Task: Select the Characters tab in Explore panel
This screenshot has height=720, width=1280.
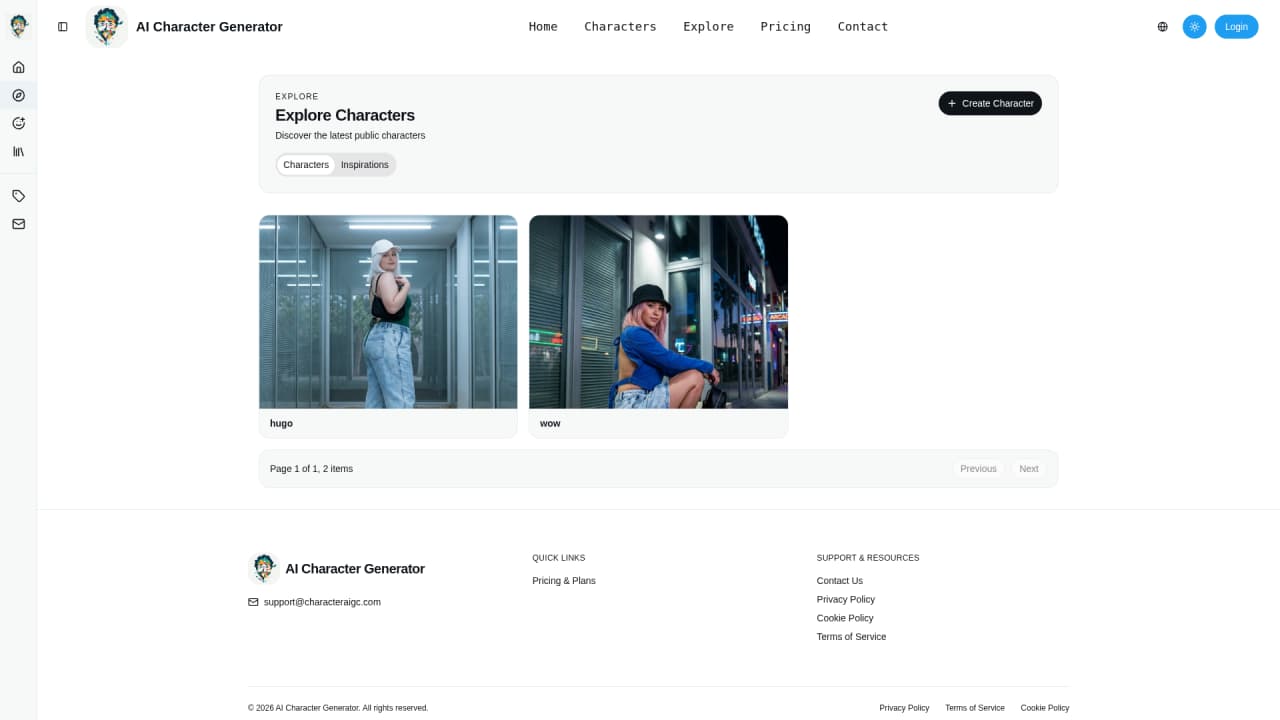Action: pyautogui.click(x=306, y=165)
